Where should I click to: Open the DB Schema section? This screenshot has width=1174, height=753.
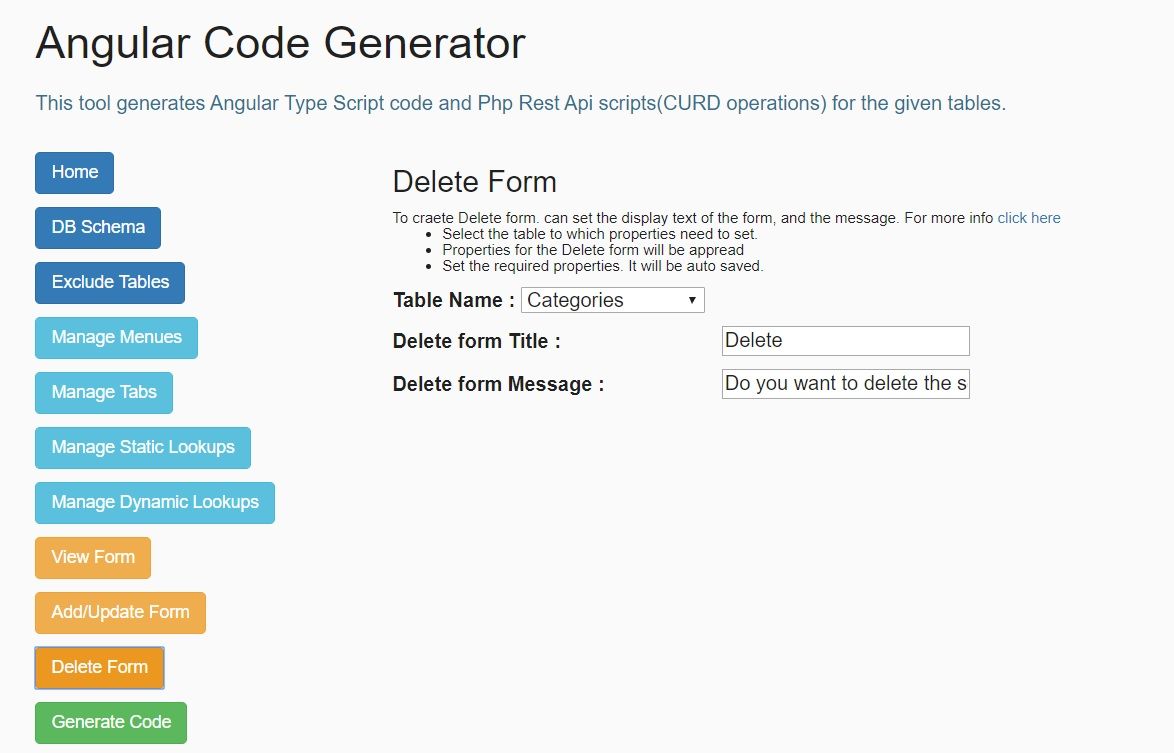tap(98, 228)
